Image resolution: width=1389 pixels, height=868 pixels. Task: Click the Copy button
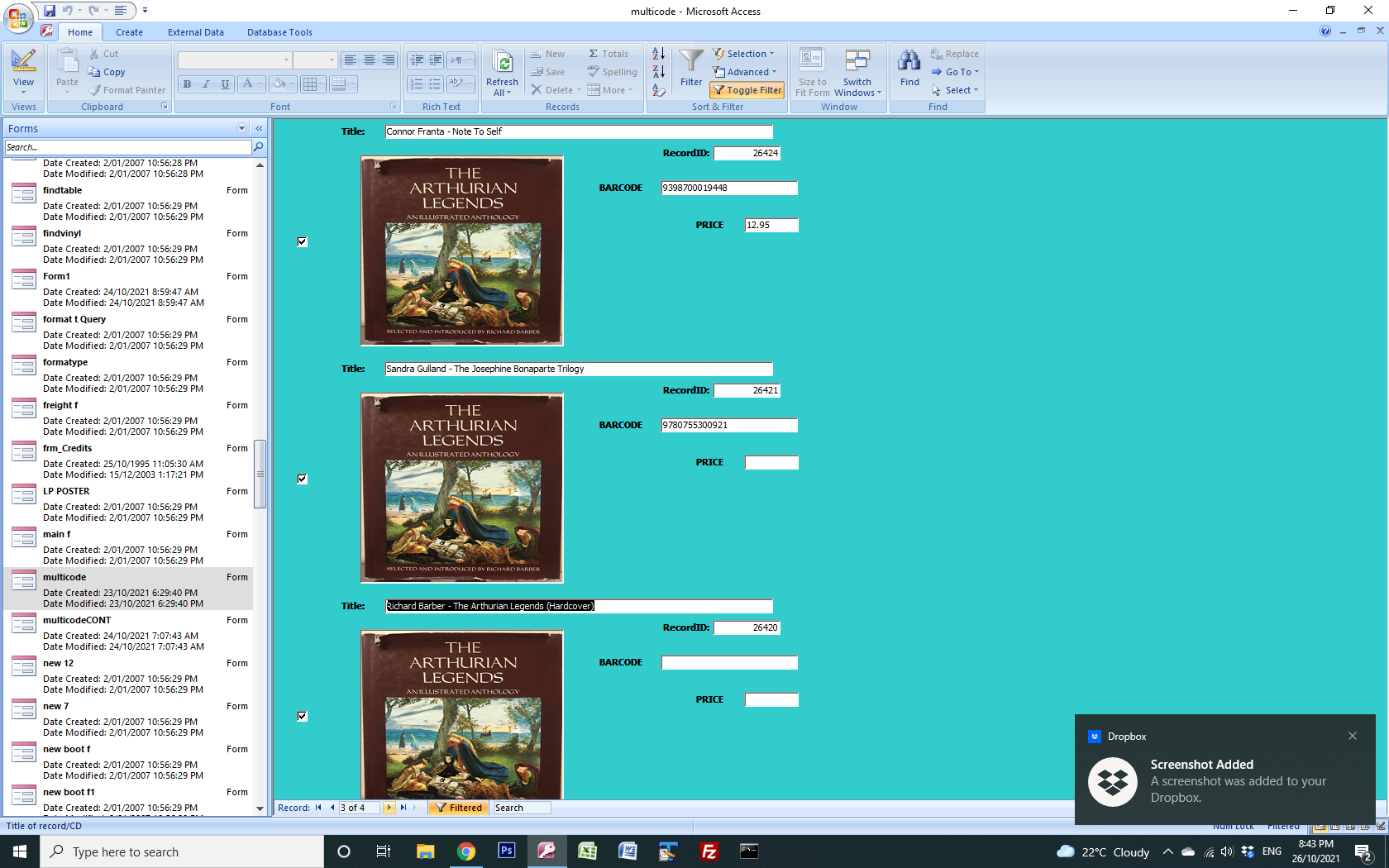pyautogui.click(x=107, y=72)
